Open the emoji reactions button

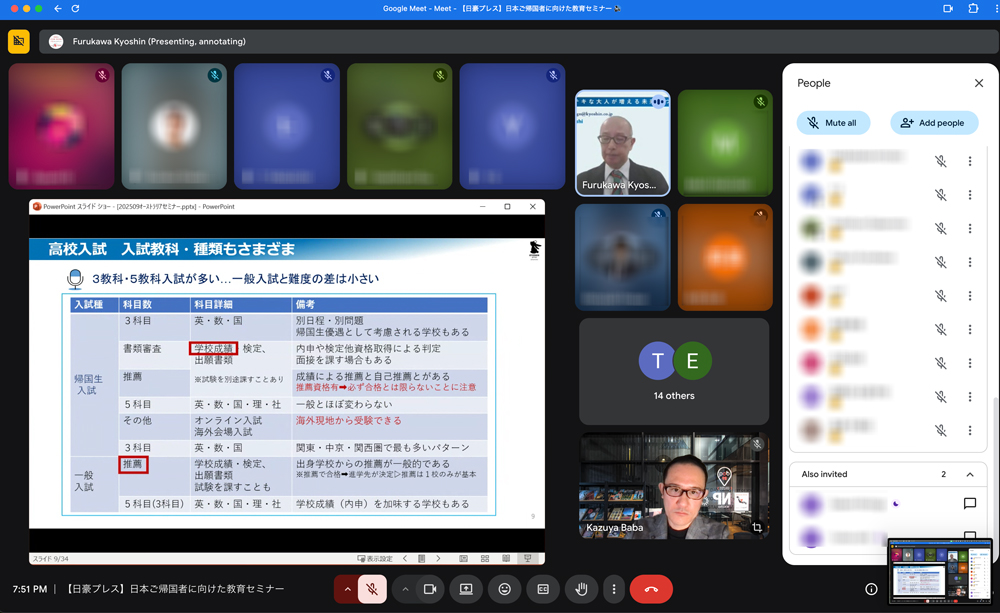point(505,589)
